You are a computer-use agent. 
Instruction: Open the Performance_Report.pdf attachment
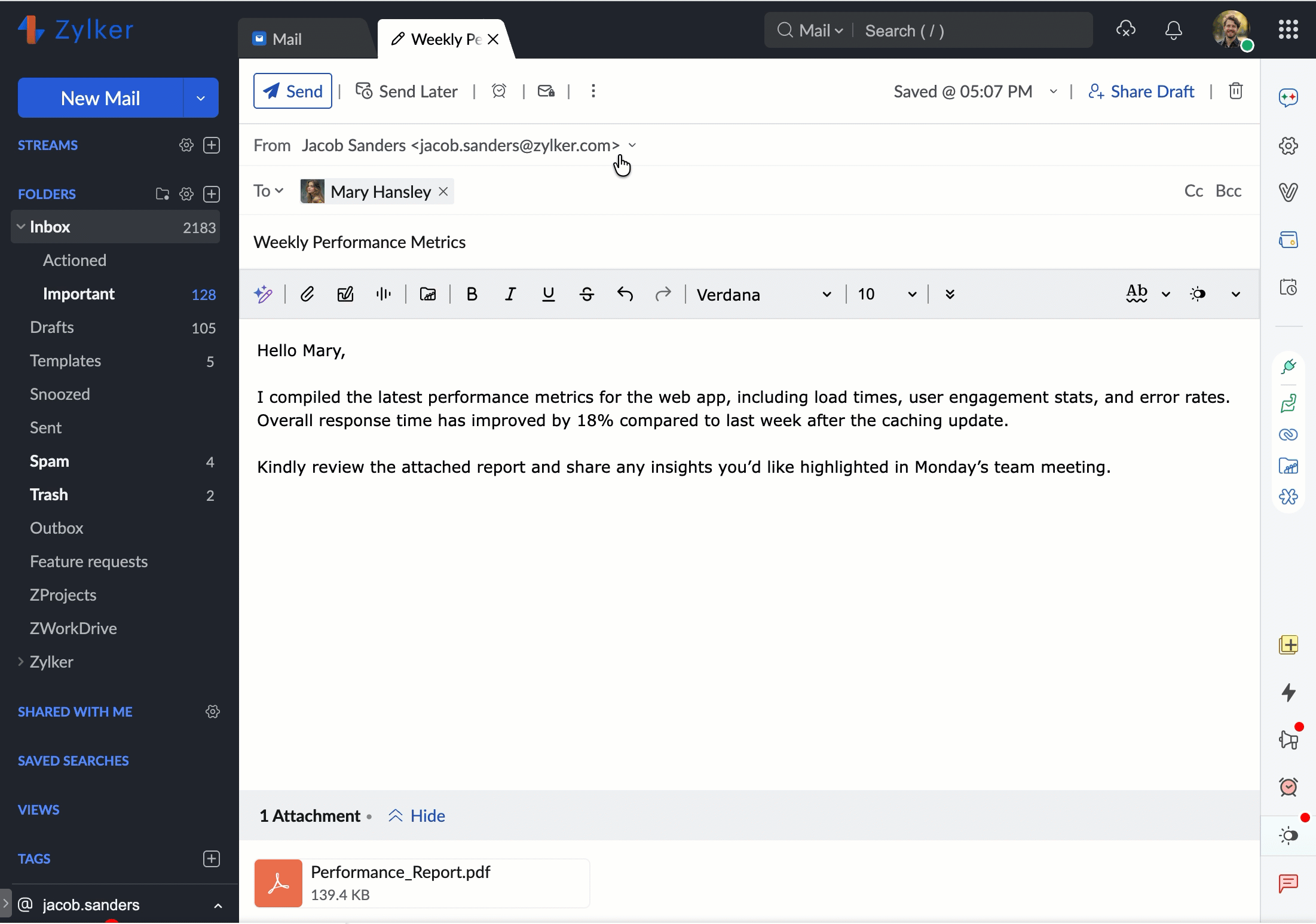422,883
